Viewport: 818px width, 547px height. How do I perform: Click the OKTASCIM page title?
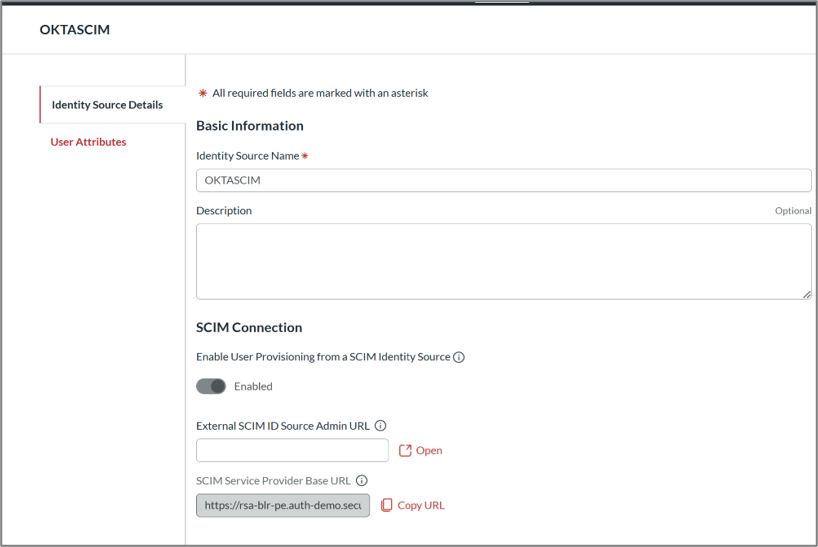point(75,30)
